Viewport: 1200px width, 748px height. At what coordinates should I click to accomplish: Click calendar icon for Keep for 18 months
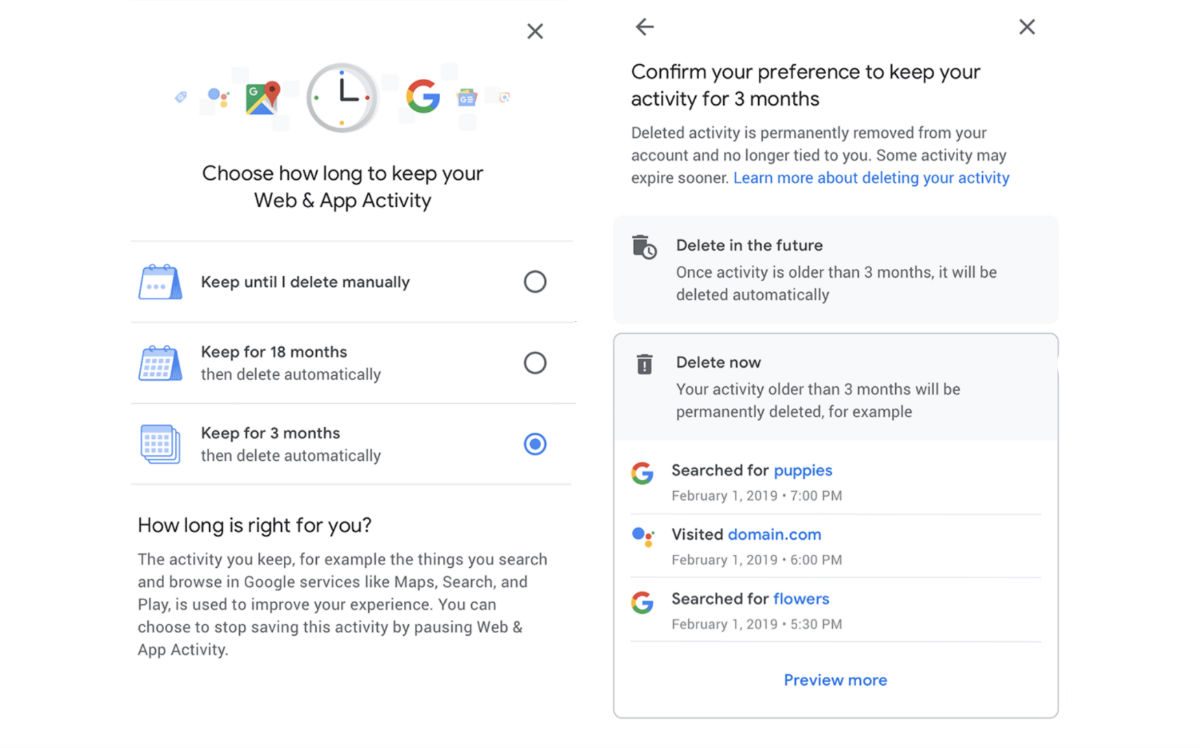pos(160,363)
